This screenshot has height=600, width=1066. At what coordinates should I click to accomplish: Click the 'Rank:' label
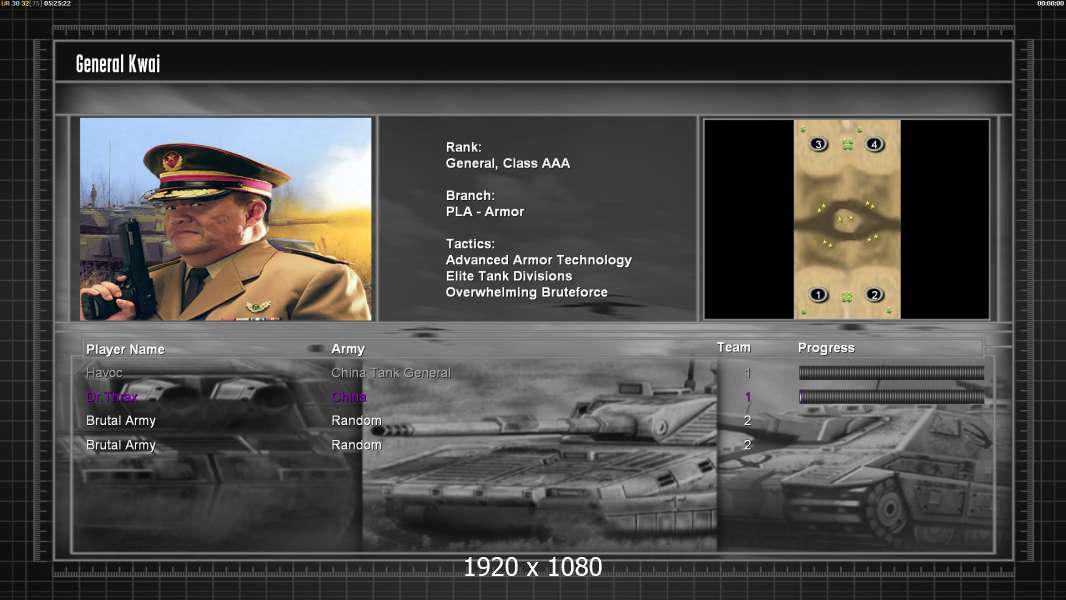pyautogui.click(x=464, y=147)
